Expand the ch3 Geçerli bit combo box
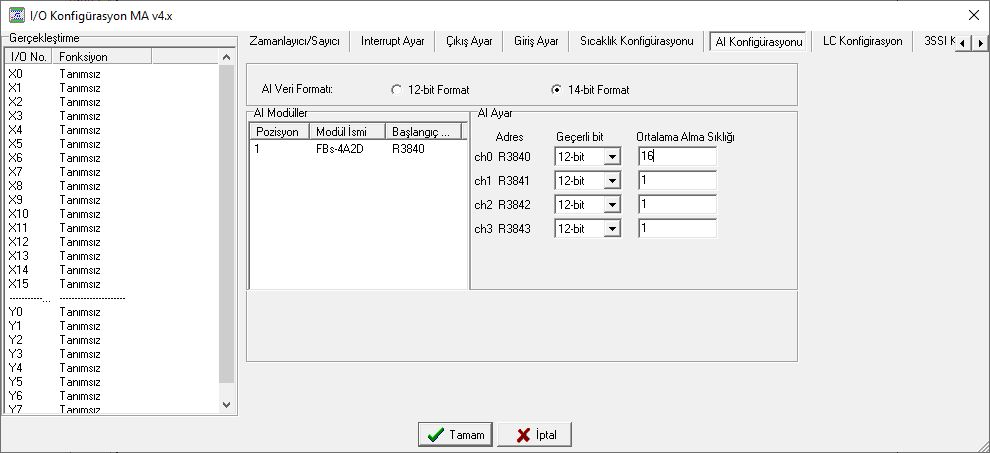Viewport: 990px width, 453px height. [x=612, y=229]
